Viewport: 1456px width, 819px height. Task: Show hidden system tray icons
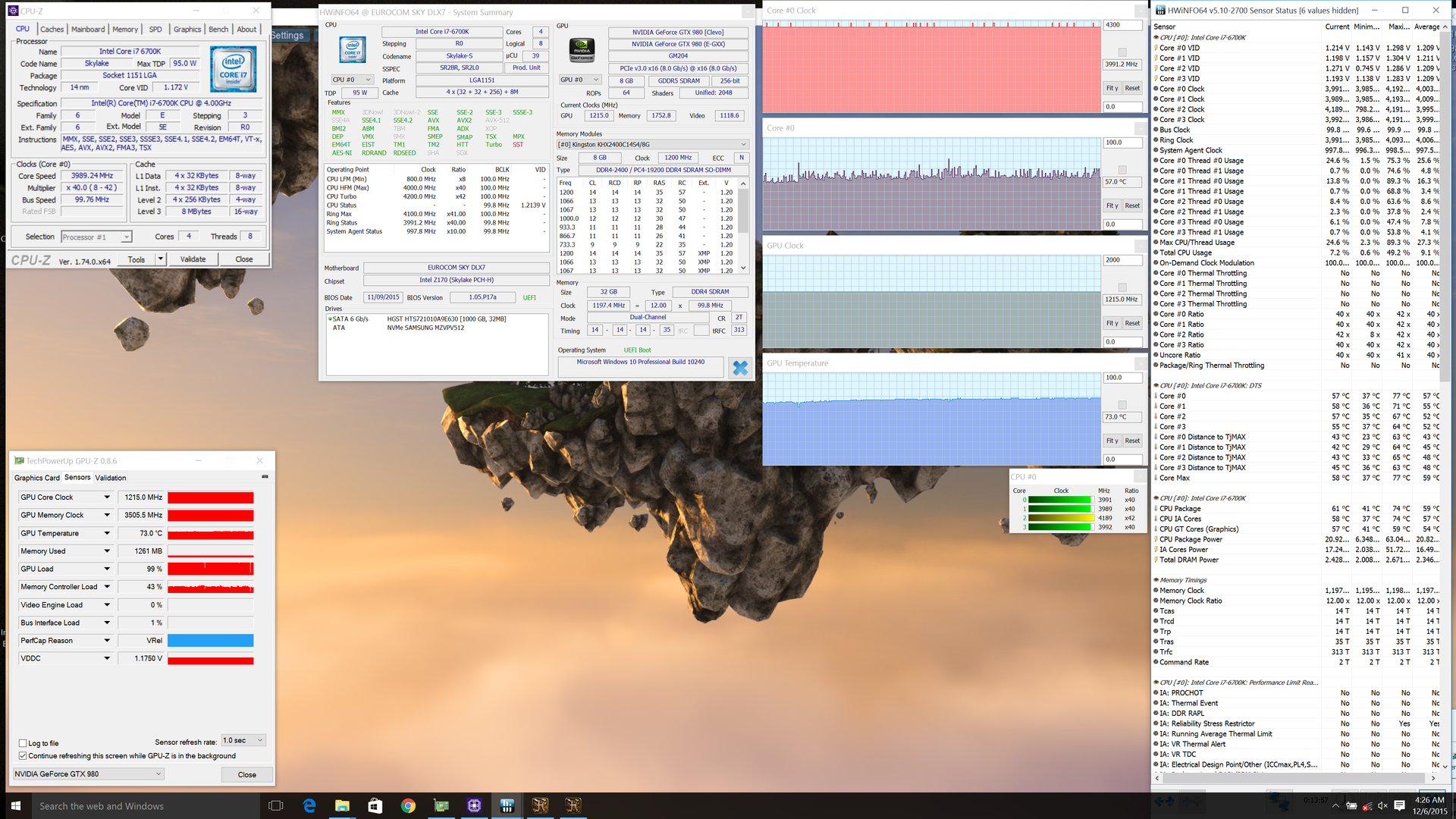[x=1335, y=806]
